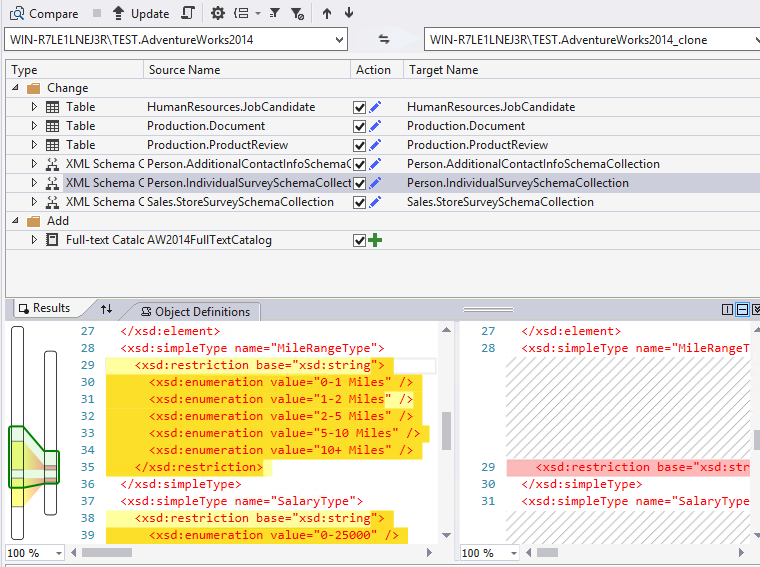
Task: Uncheck Production.ProductReview action checkbox
Action: pos(359,145)
